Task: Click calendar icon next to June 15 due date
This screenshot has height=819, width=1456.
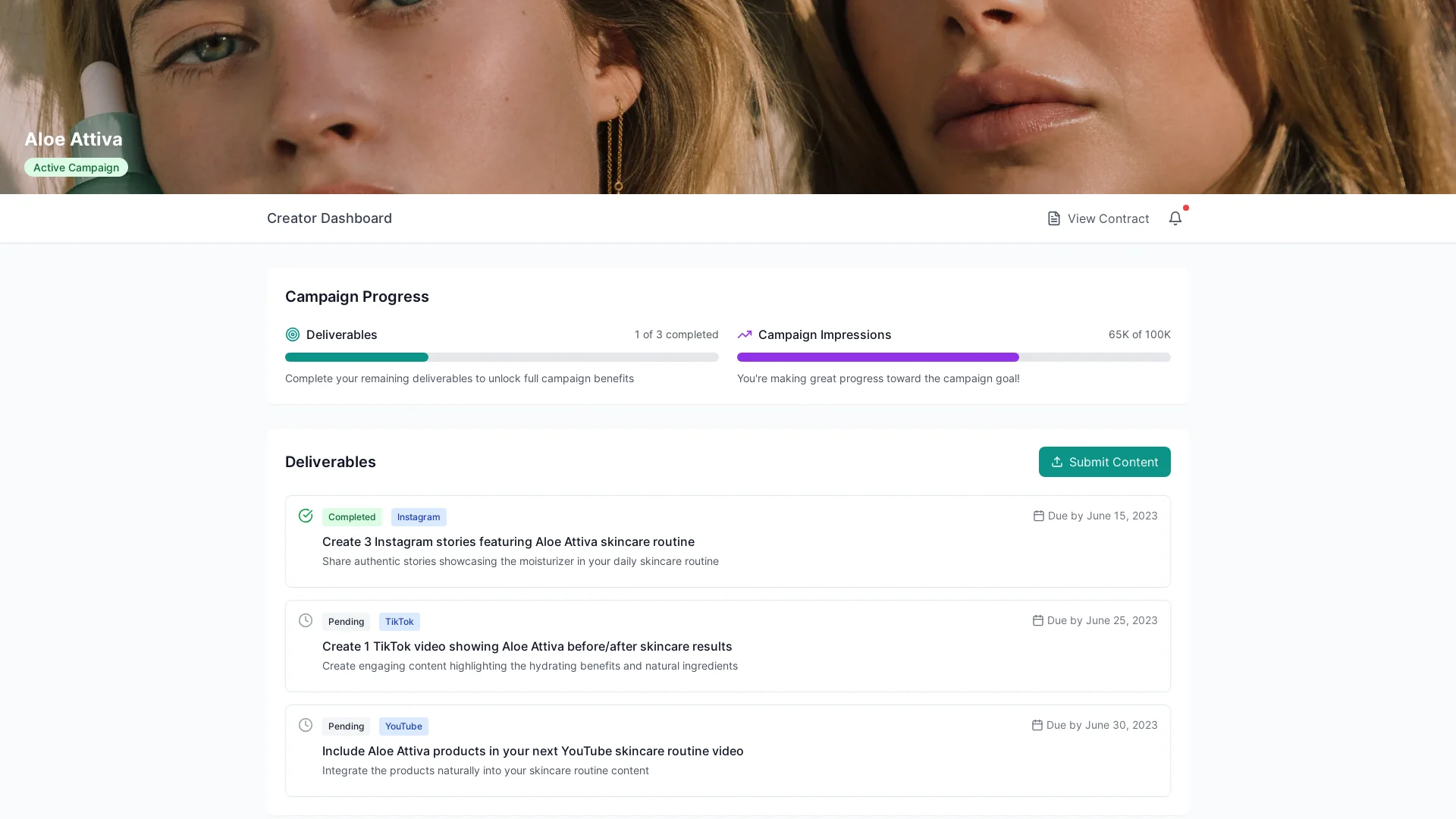Action: tap(1038, 516)
